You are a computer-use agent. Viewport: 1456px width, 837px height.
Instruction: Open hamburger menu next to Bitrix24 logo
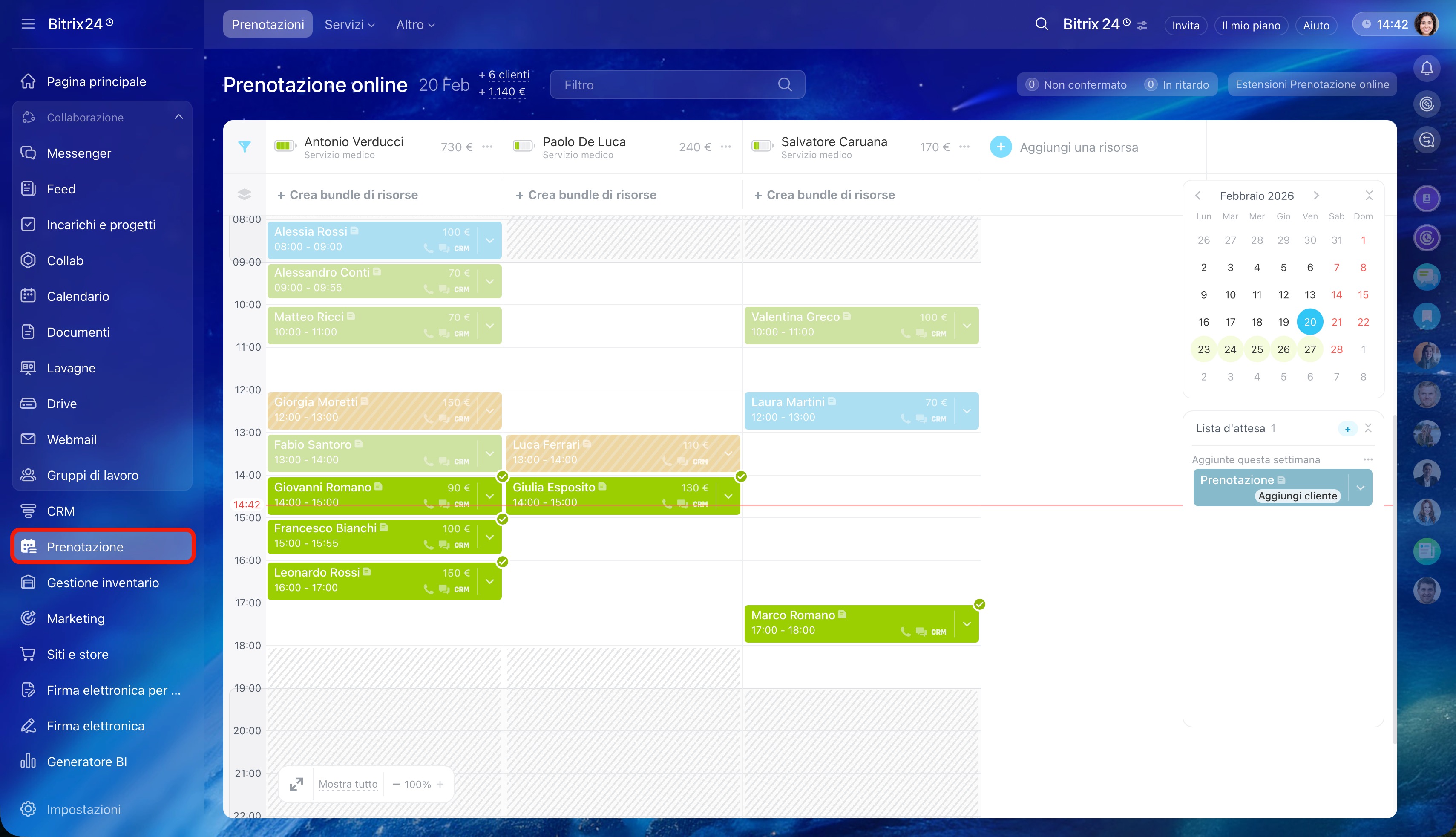click(x=28, y=24)
